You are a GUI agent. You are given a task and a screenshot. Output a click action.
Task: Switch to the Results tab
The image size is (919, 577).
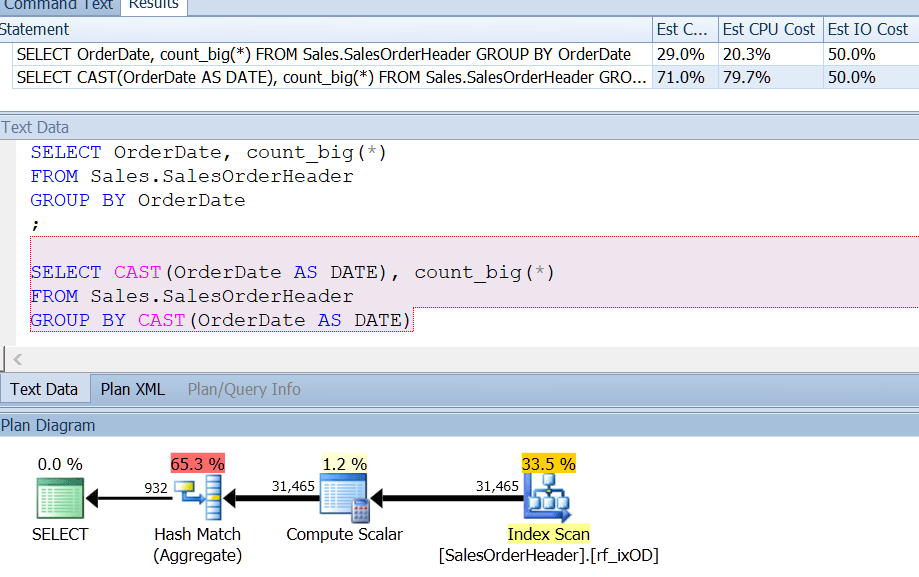pos(153,6)
